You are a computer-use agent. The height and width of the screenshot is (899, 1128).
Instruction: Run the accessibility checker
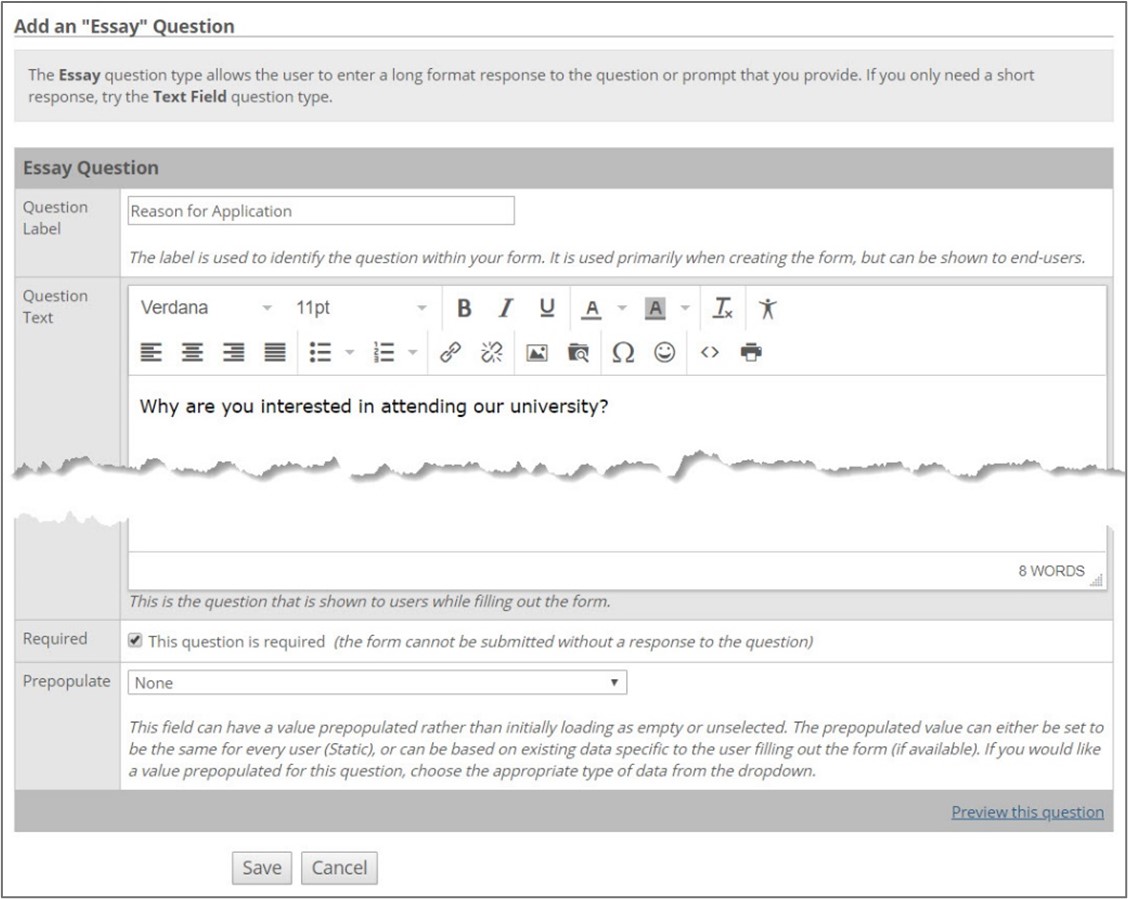(x=767, y=309)
